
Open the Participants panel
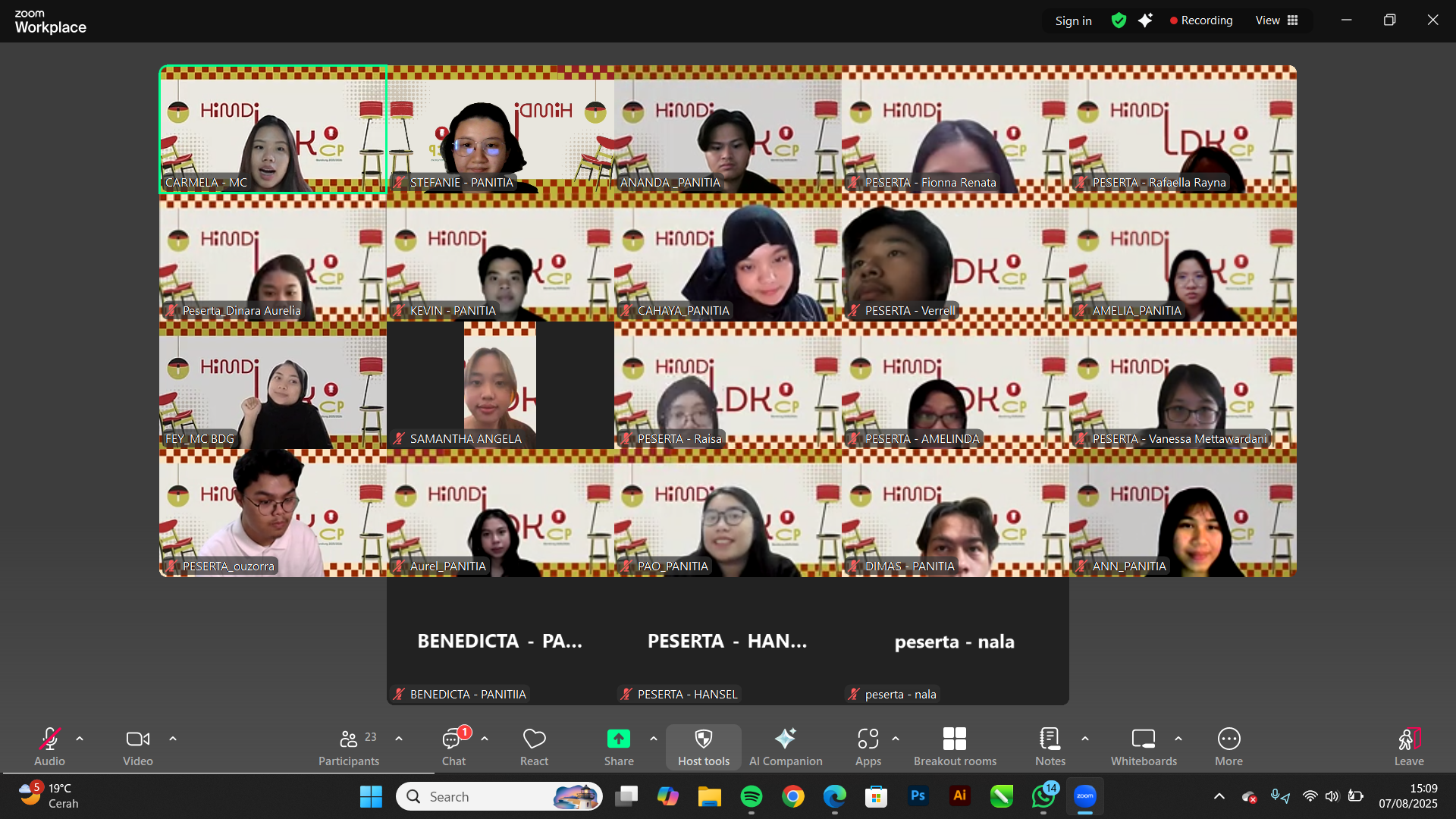point(349,747)
